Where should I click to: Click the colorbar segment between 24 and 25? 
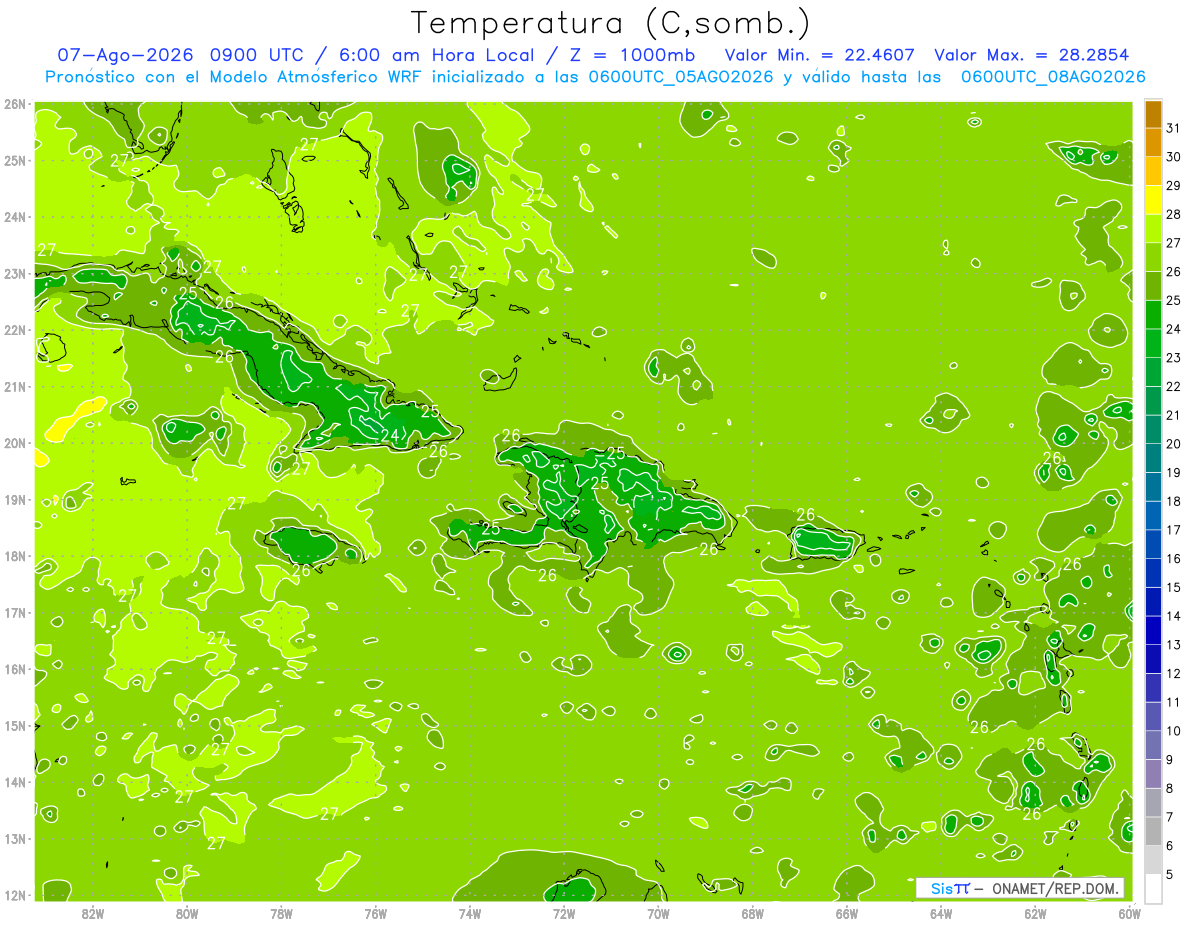click(x=1153, y=314)
